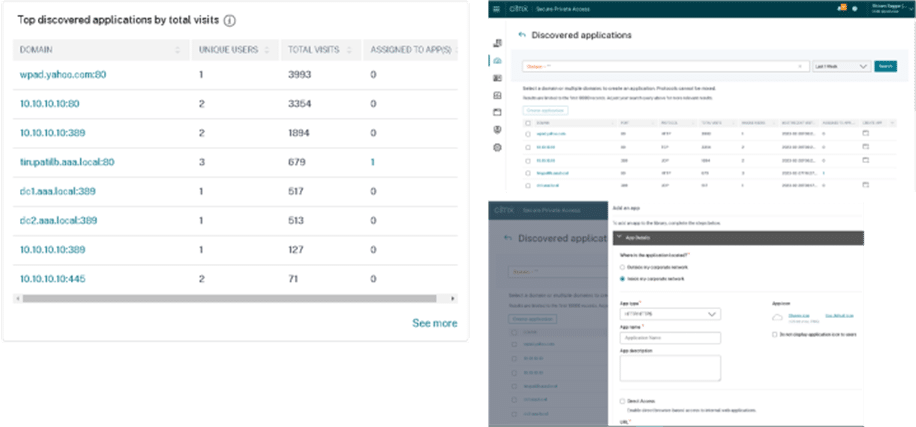This screenshot has width=916, height=427.
Task: Click left arrow of the table's horizontal scrollbar
Action: (18, 298)
